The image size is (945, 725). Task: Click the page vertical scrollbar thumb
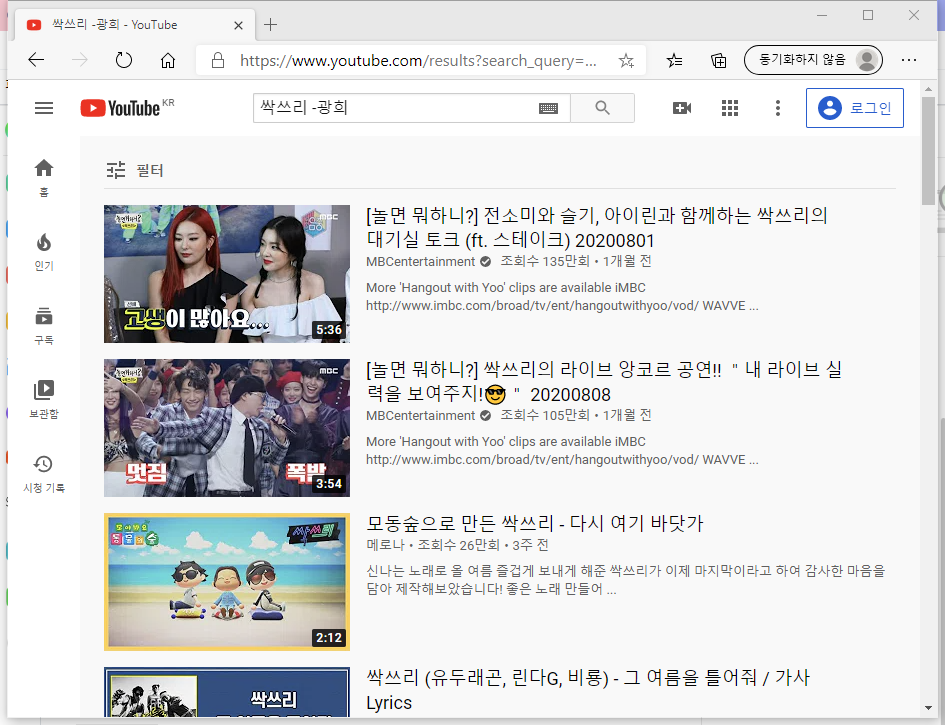928,149
